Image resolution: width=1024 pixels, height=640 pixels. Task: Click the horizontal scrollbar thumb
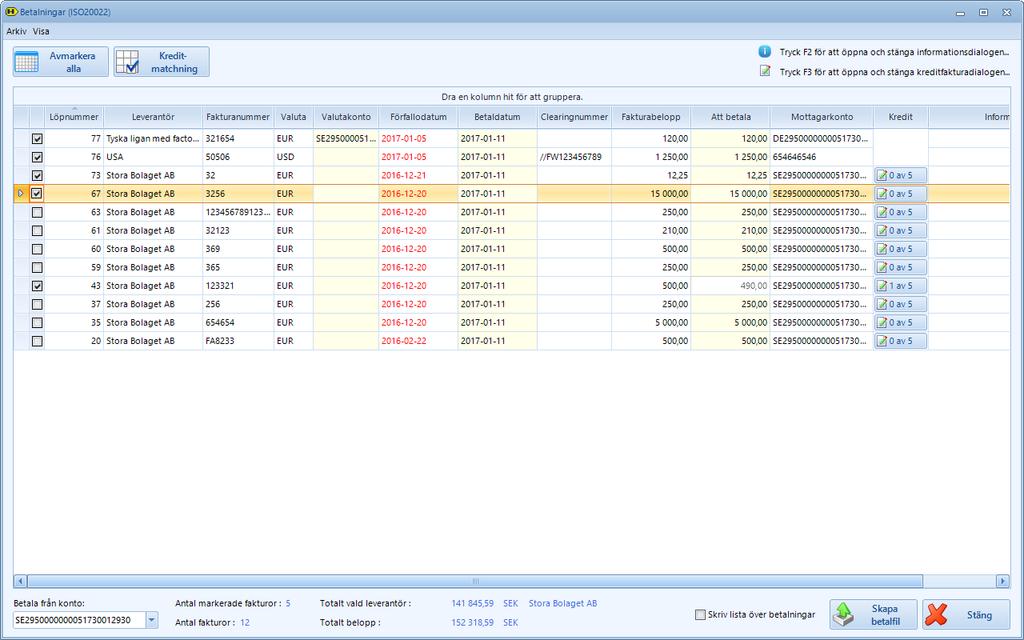click(475, 581)
